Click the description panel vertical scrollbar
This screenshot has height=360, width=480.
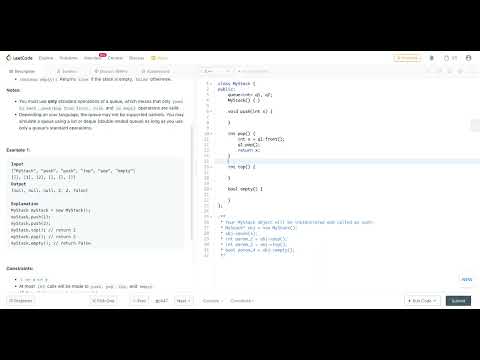(192, 183)
